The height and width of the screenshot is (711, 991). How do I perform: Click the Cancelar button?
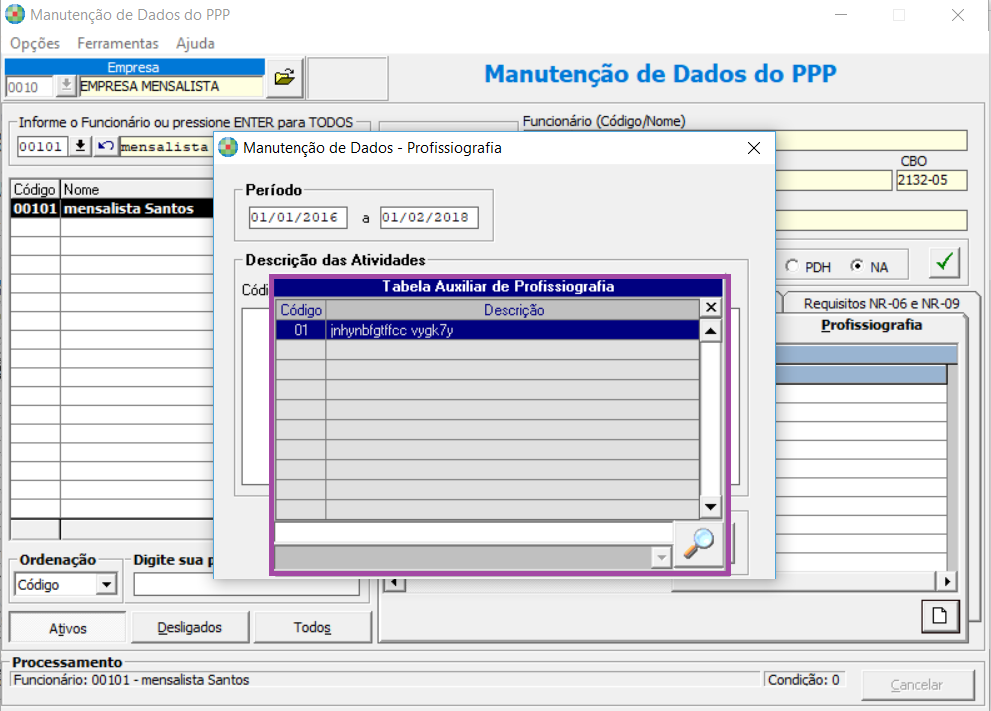tap(917, 685)
